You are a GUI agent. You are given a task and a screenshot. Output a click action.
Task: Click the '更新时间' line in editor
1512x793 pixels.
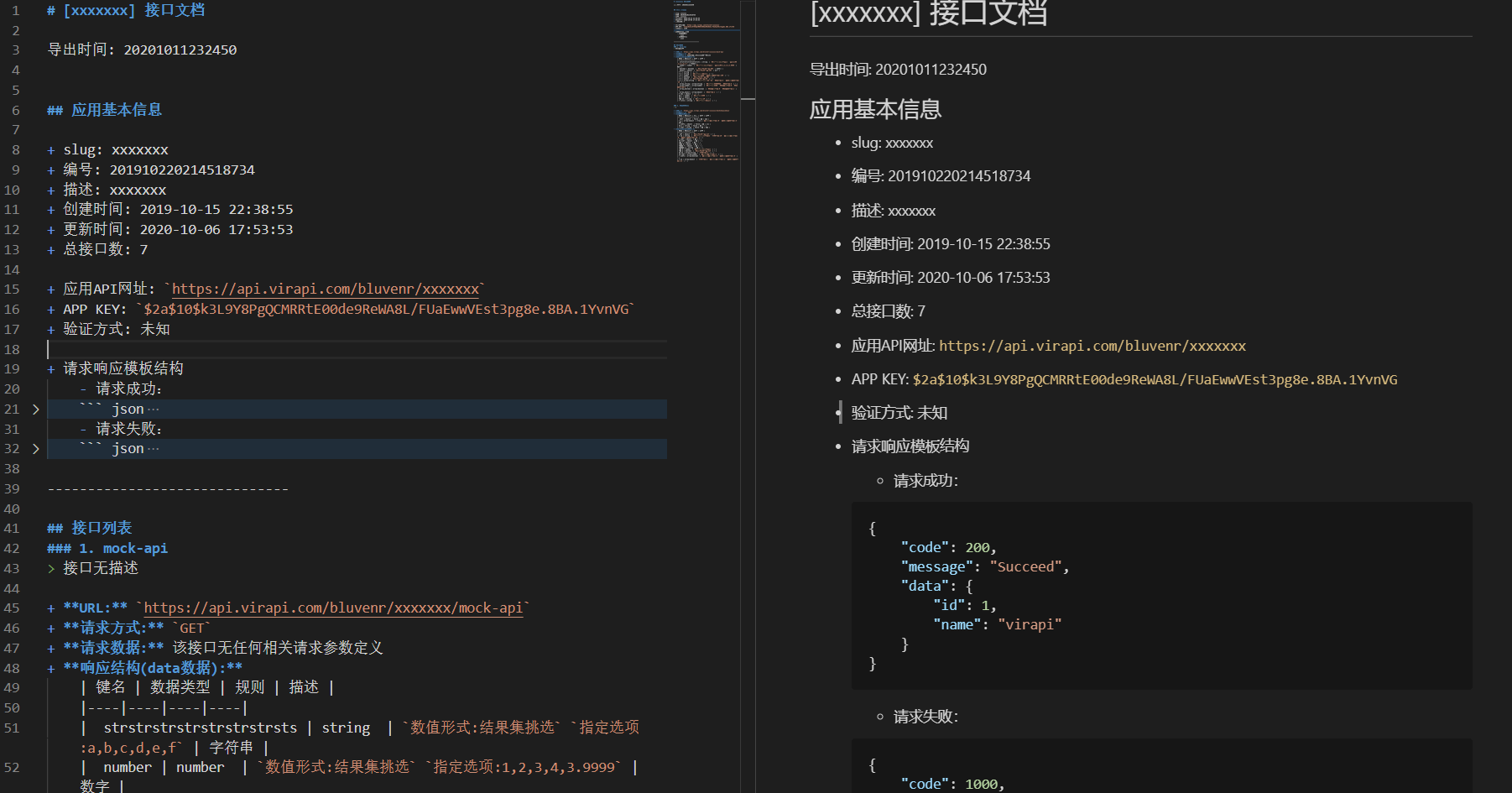tap(170, 230)
